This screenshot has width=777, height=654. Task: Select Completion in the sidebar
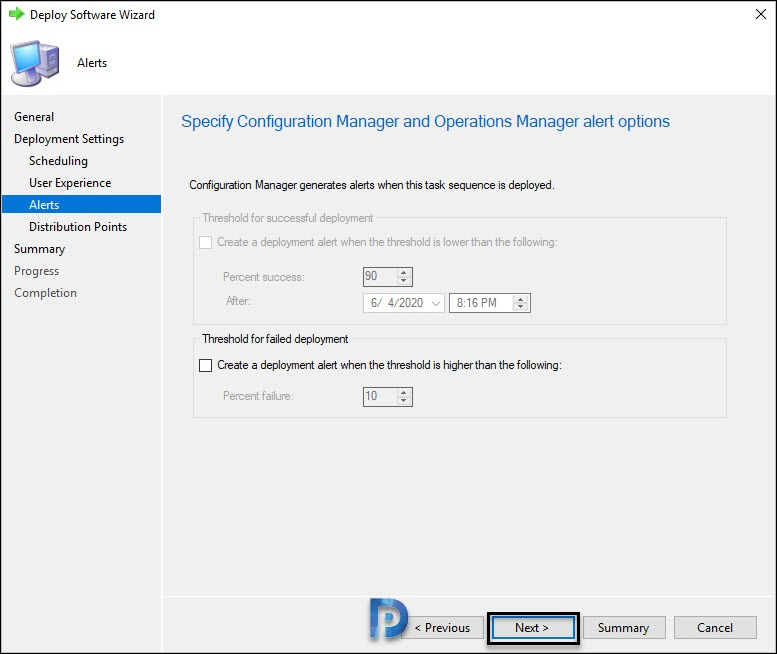tap(46, 293)
